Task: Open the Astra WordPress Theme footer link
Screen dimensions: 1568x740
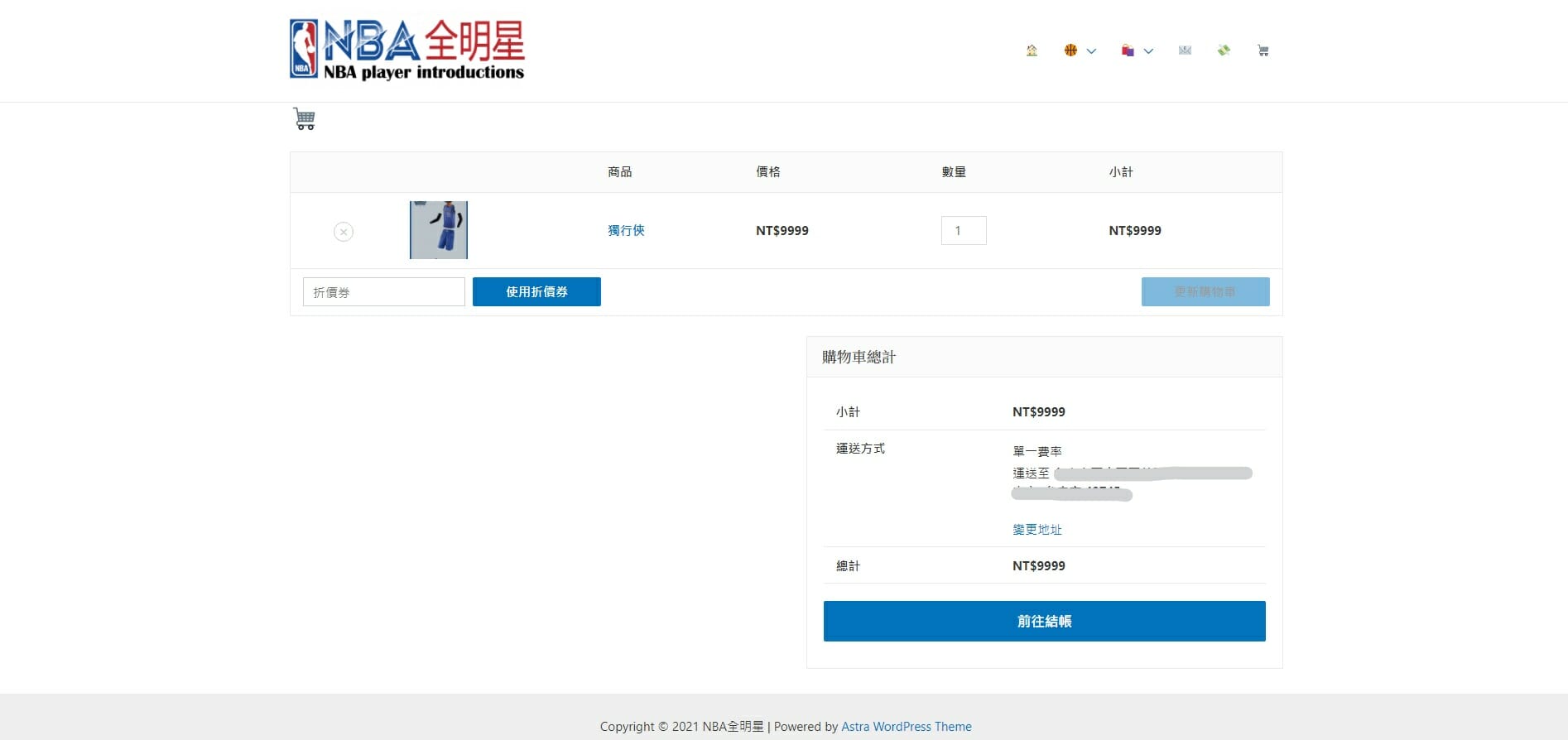Action: click(x=907, y=727)
